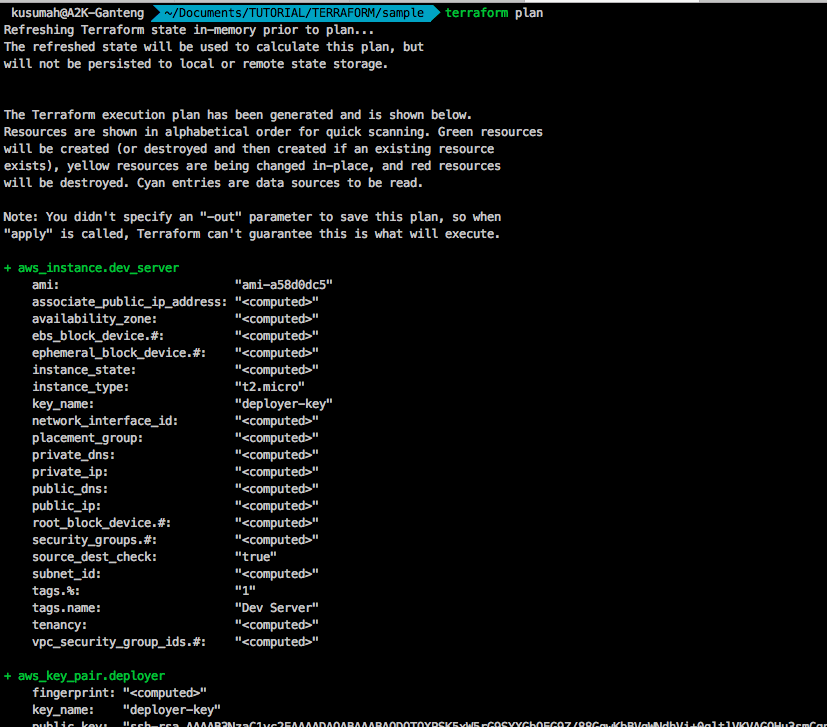827x727 pixels.
Task: Click the fingerprint "<computed>" value
Action: click(x=164, y=692)
